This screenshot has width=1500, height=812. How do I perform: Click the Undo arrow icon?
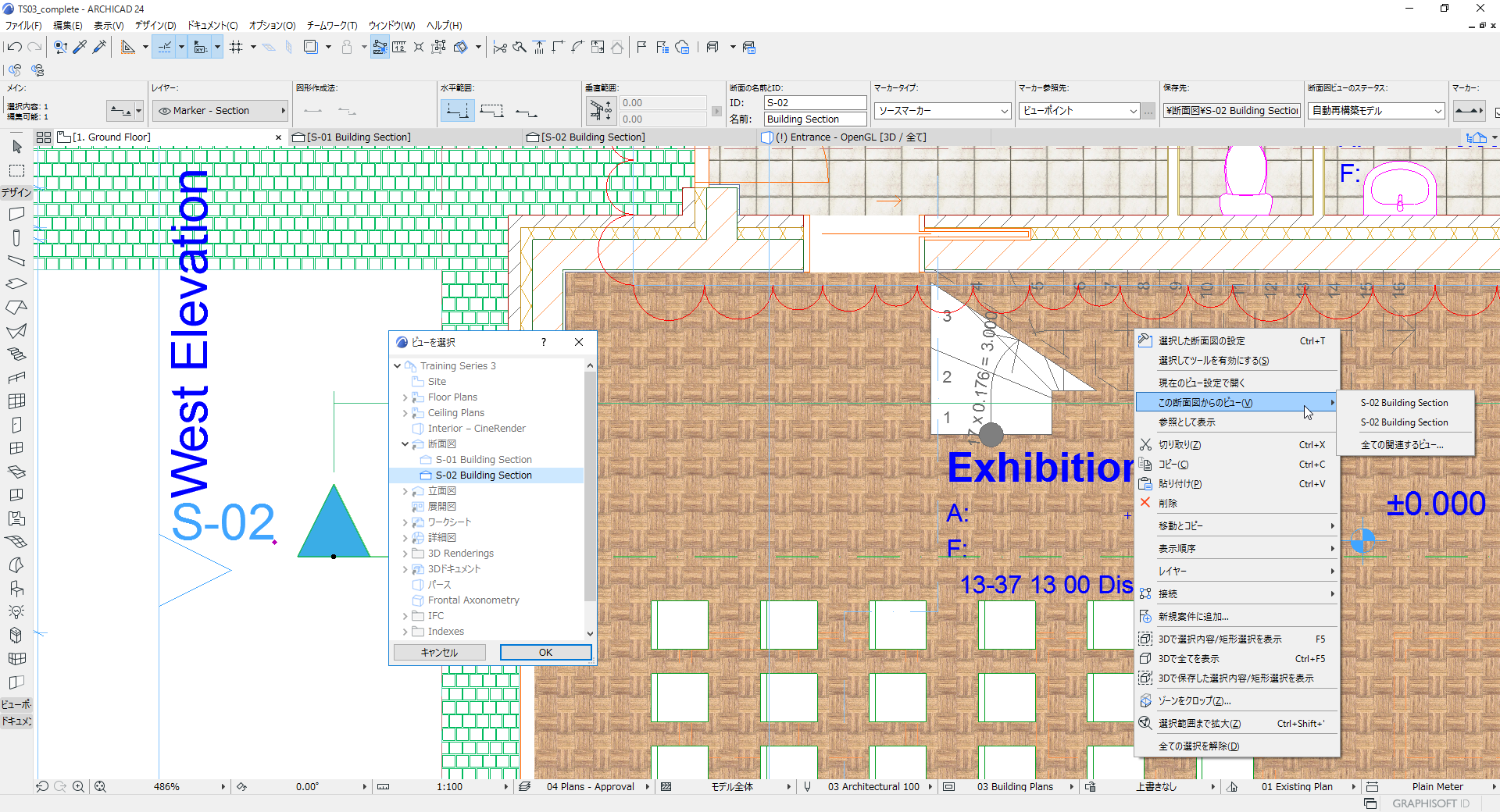14,48
